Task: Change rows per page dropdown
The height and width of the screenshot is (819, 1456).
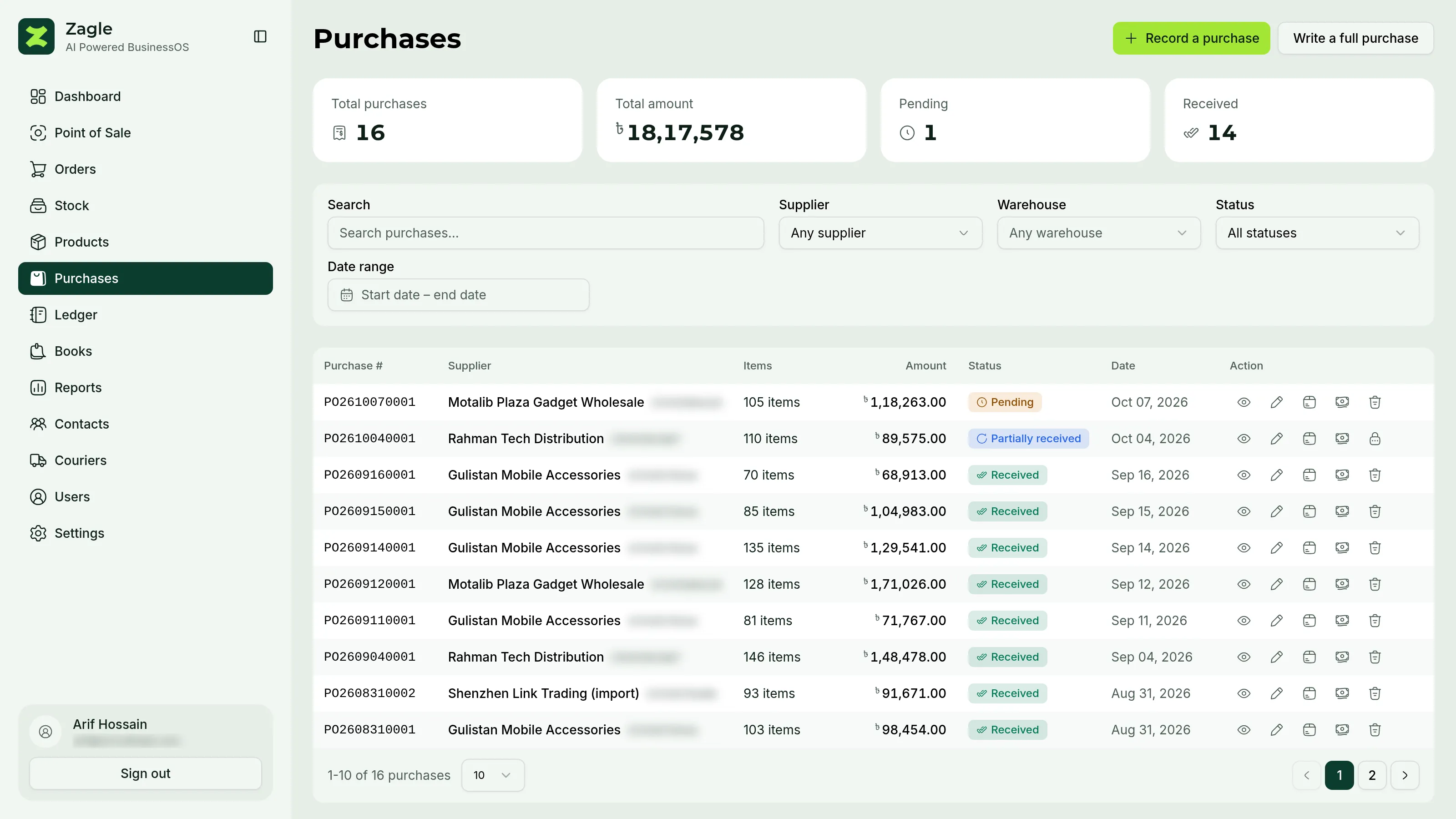Action: pyautogui.click(x=493, y=775)
